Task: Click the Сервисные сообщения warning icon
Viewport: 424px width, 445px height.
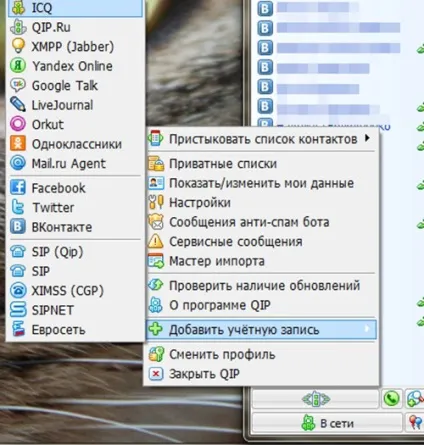Action: click(x=156, y=241)
